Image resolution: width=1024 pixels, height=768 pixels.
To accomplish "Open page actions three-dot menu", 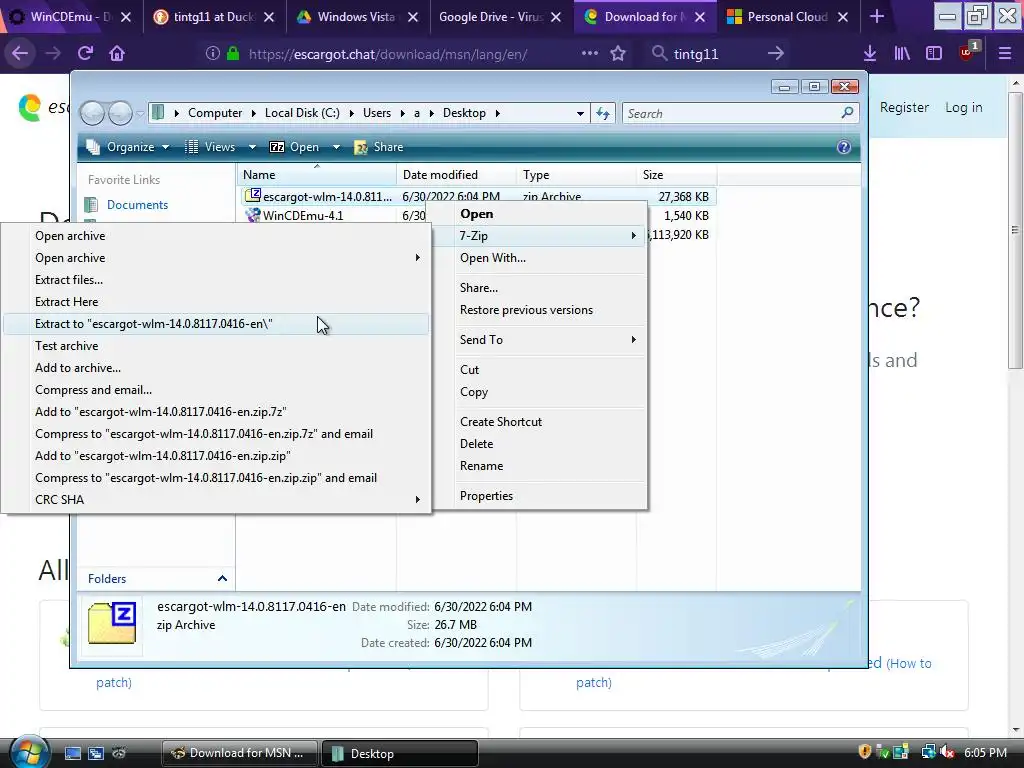I will coord(590,54).
